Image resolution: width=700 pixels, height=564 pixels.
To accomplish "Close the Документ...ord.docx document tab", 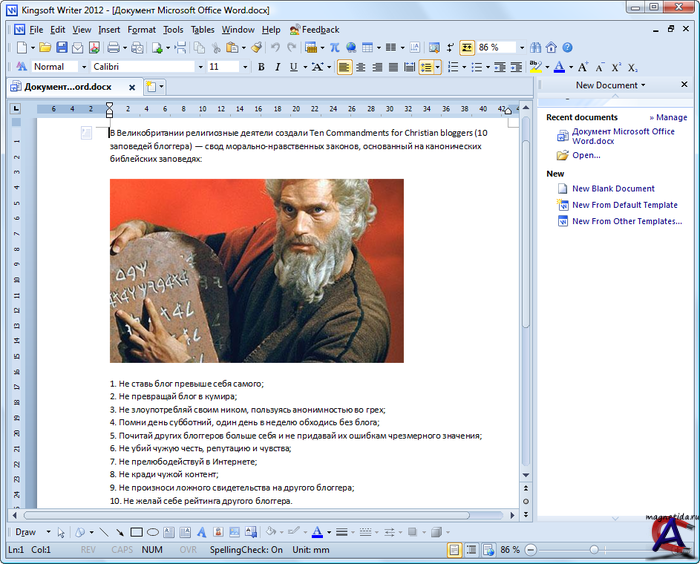I will point(130,87).
